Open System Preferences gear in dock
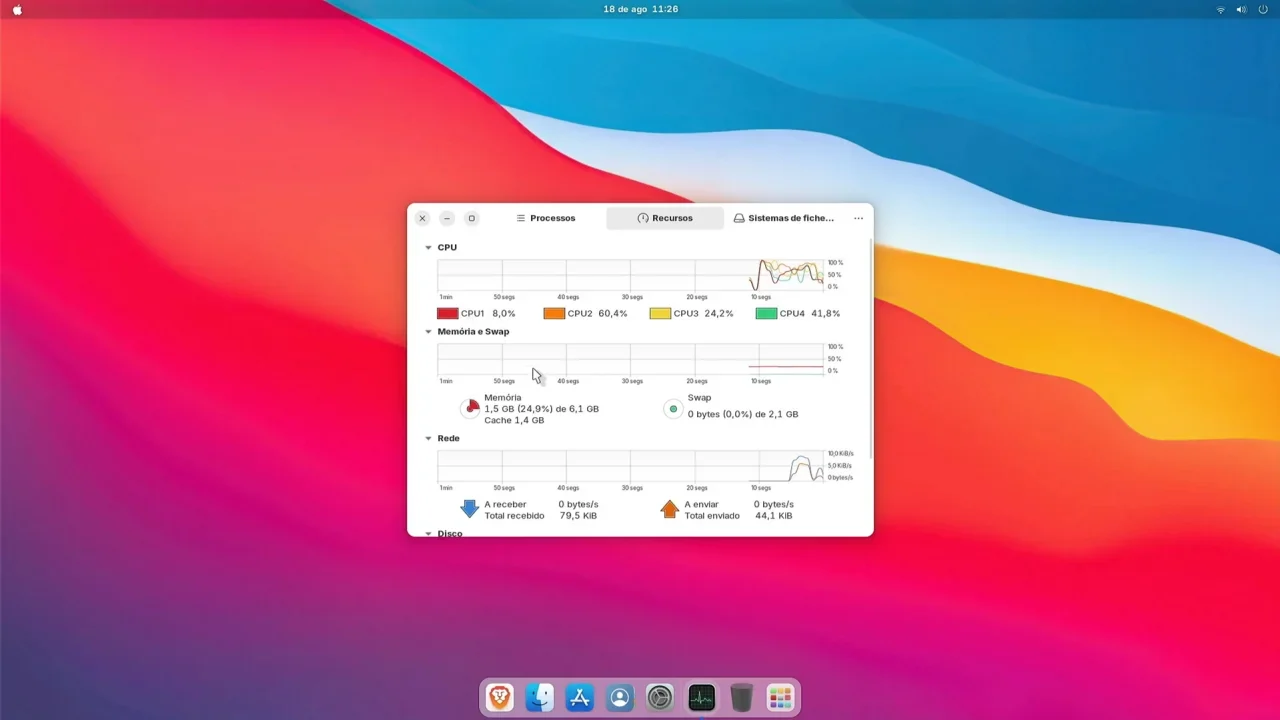 click(x=660, y=697)
